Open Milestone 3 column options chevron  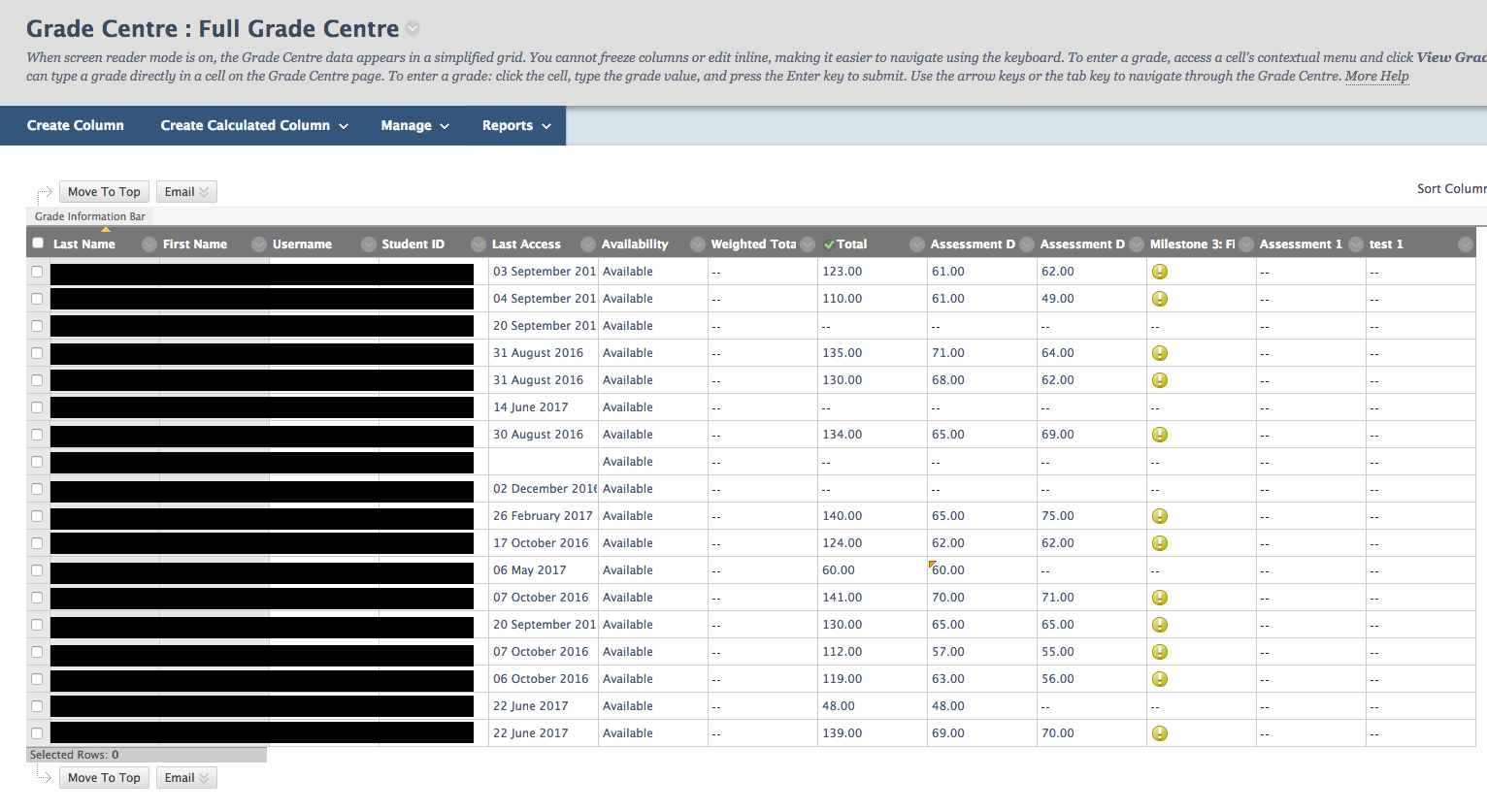click(x=1246, y=244)
